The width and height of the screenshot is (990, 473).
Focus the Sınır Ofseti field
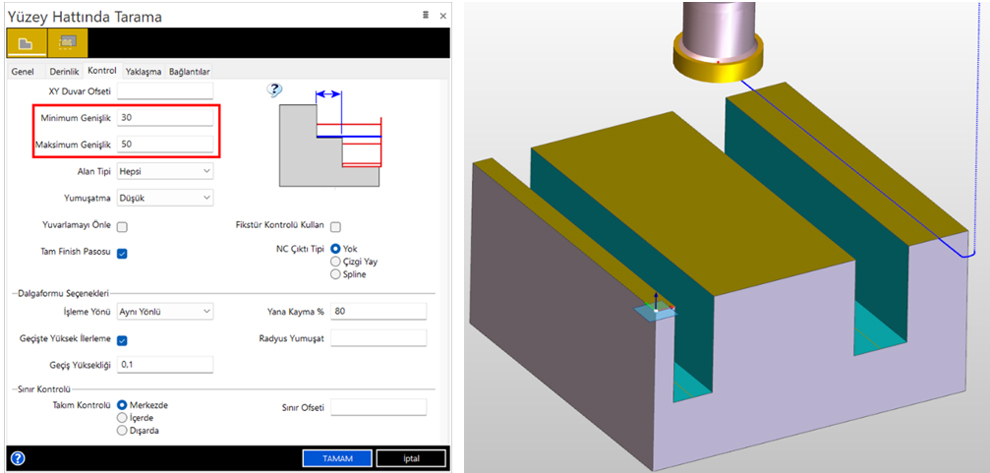[x=378, y=407]
